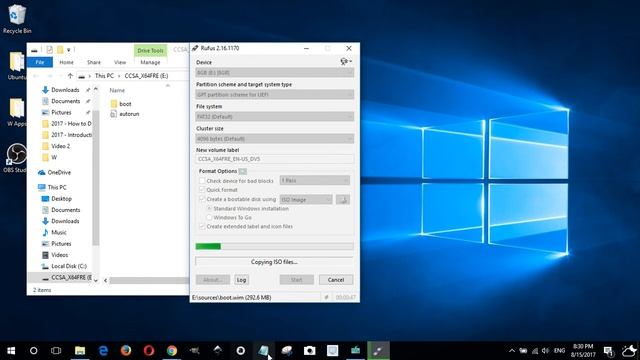Click the Start button in Rufus
The width and height of the screenshot is (640, 360).
coord(297,280)
